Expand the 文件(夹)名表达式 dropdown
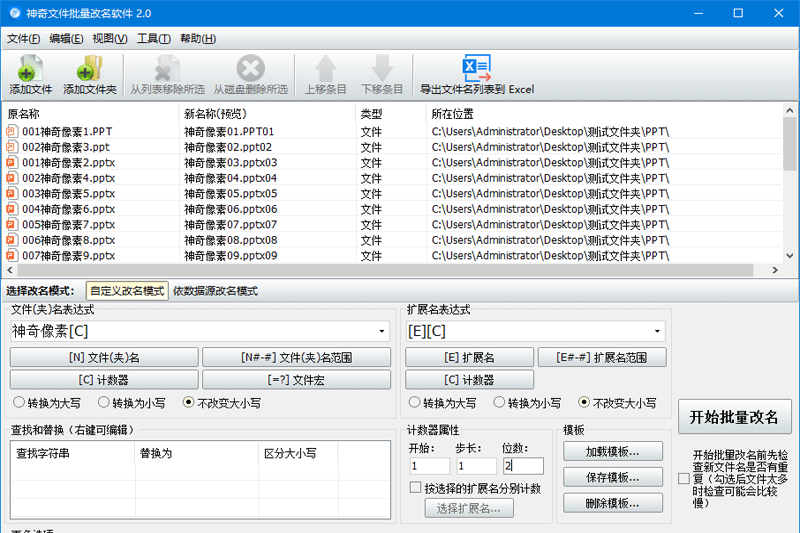 click(382, 331)
